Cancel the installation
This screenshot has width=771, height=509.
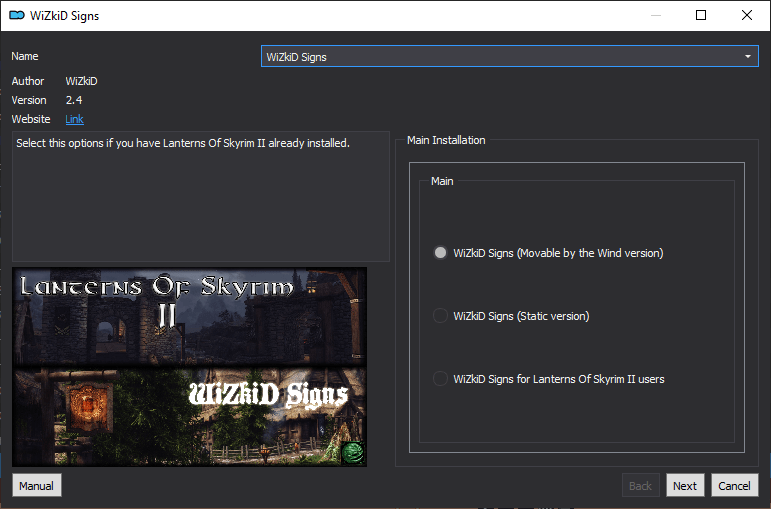735,485
